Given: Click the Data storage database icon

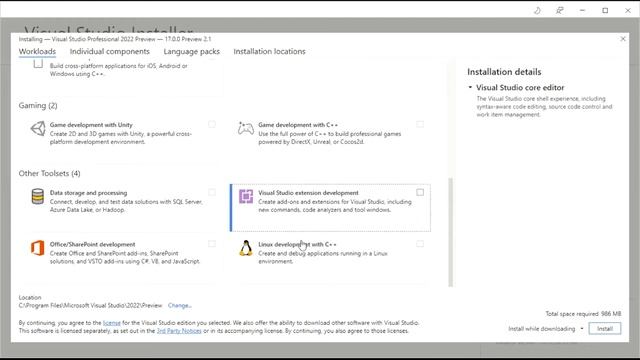Looking at the screenshot, I should click(38, 196).
